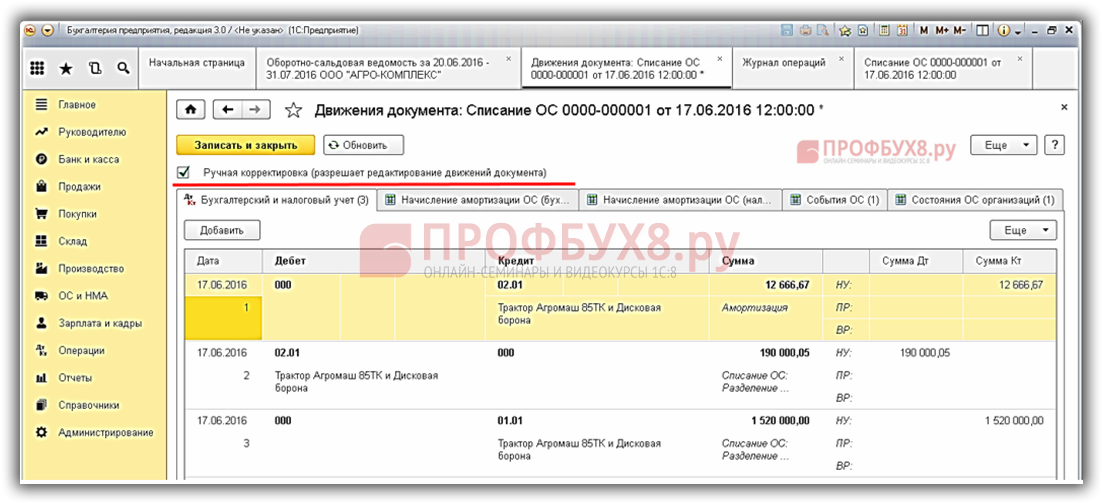
Task: Click Записать и закрыть button
Action: click(246, 145)
